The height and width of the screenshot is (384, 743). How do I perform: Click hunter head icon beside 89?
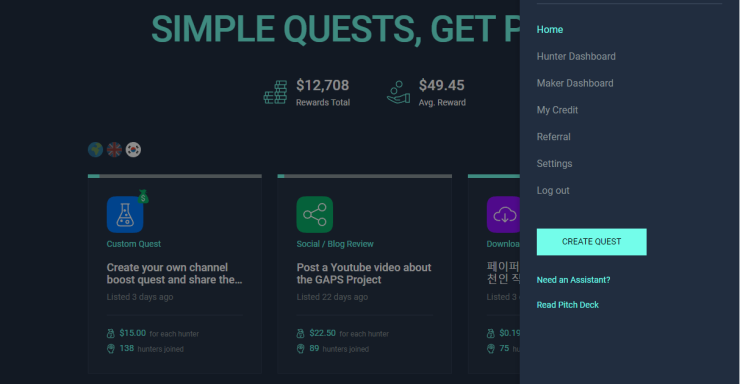(300, 349)
